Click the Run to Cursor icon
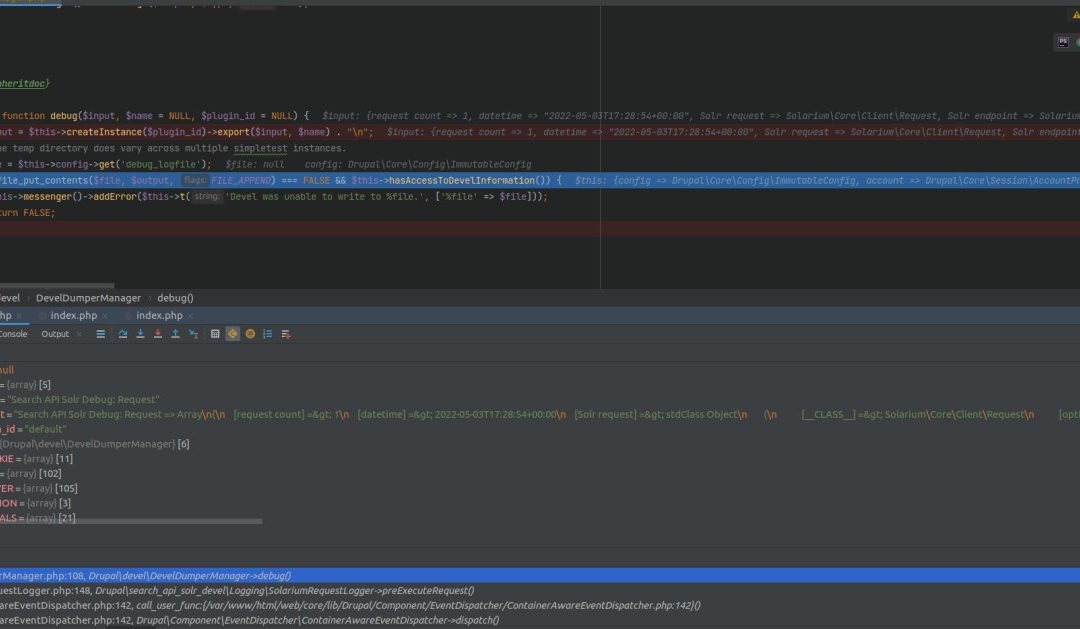Screen dimensions: 1080x629 [x=192, y=334]
